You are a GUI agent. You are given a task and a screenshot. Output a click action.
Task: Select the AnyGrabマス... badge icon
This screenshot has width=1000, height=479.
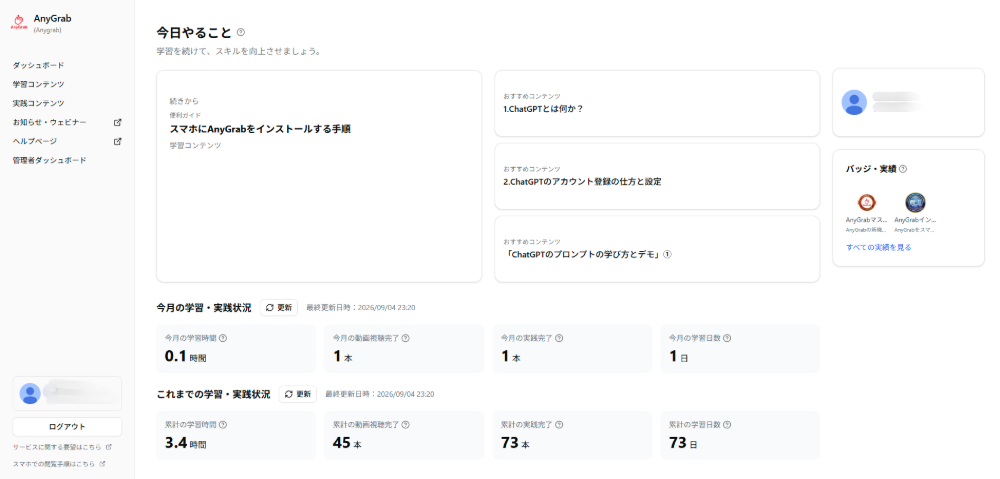tap(866, 203)
